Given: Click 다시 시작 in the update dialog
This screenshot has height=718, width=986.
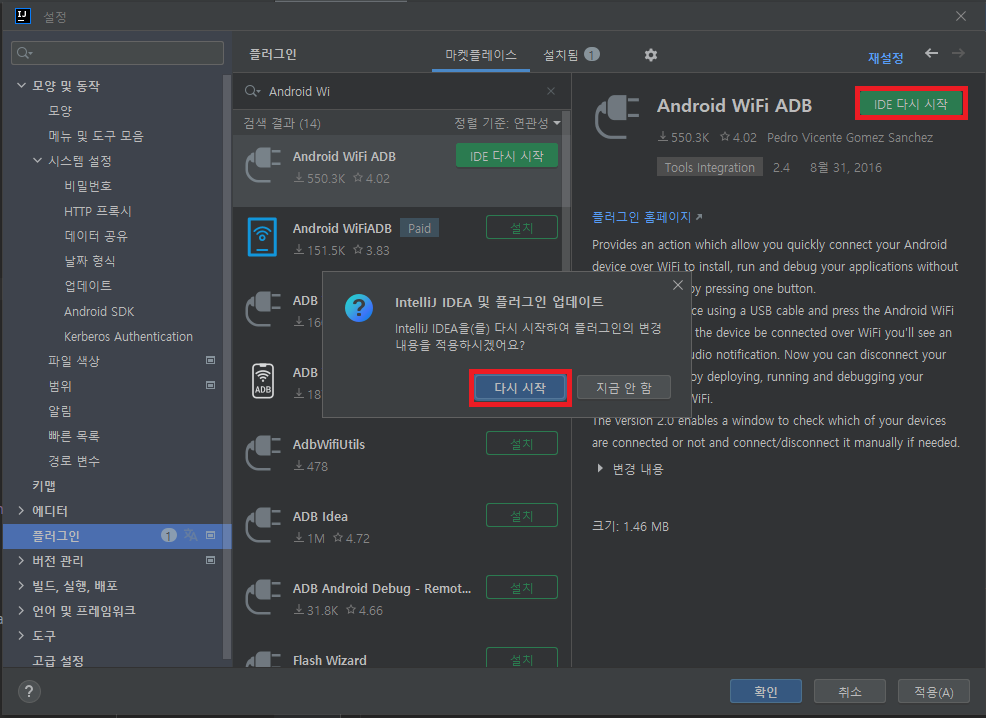Looking at the screenshot, I should (519, 388).
